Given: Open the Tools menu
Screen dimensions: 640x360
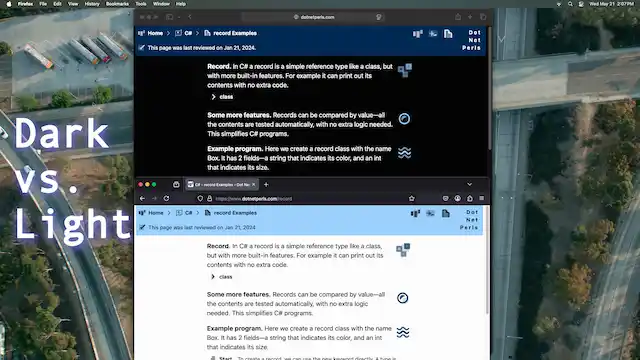Looking at the screenshot, I should [141, 4].
